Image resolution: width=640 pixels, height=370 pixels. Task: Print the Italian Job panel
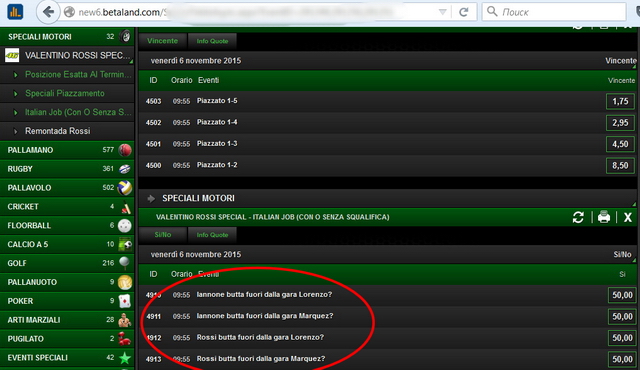click(x=604, y=217)
